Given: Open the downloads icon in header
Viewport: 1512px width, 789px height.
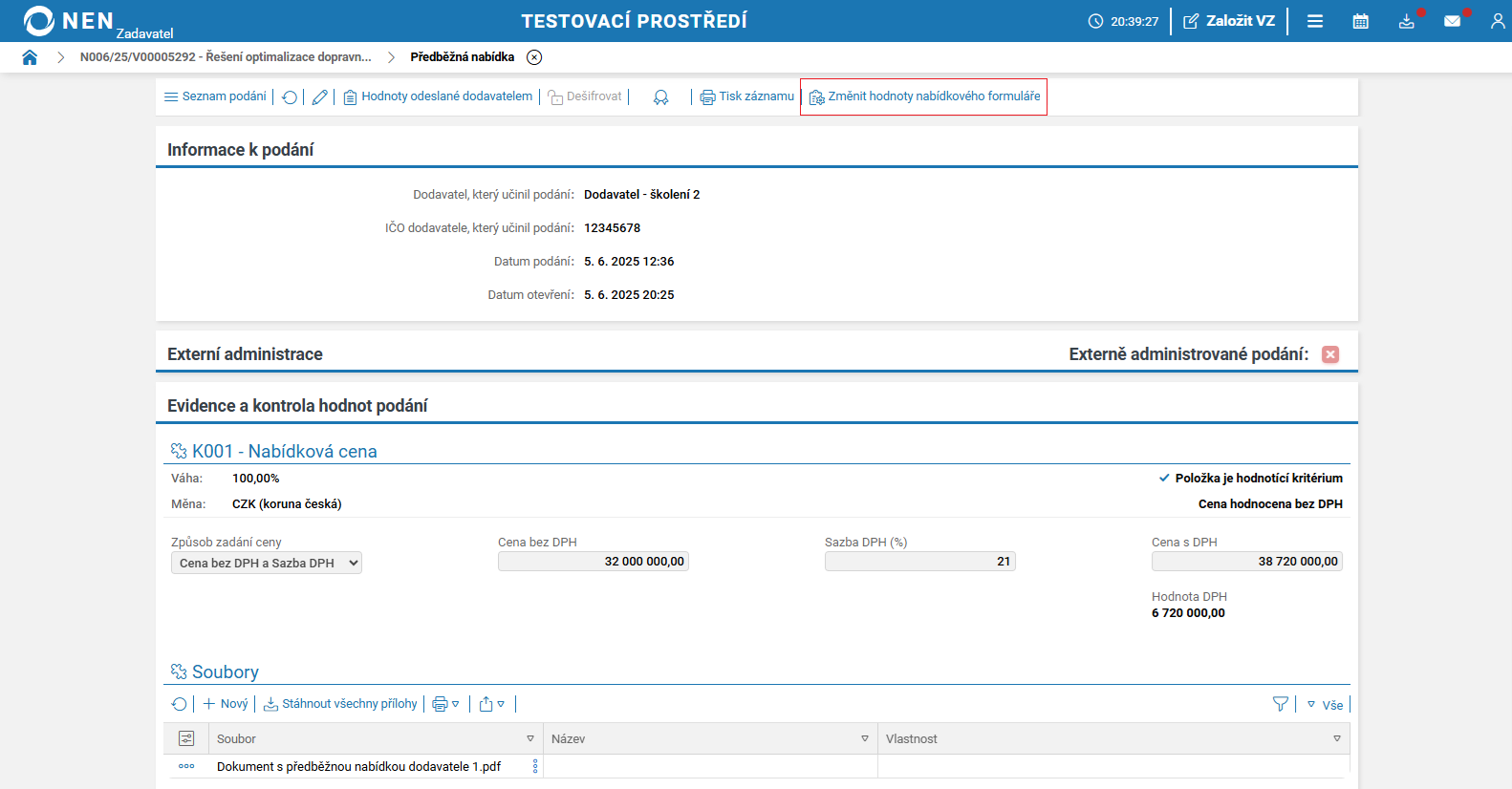Looking at the screenshot, I should [x=1406, y=21].
